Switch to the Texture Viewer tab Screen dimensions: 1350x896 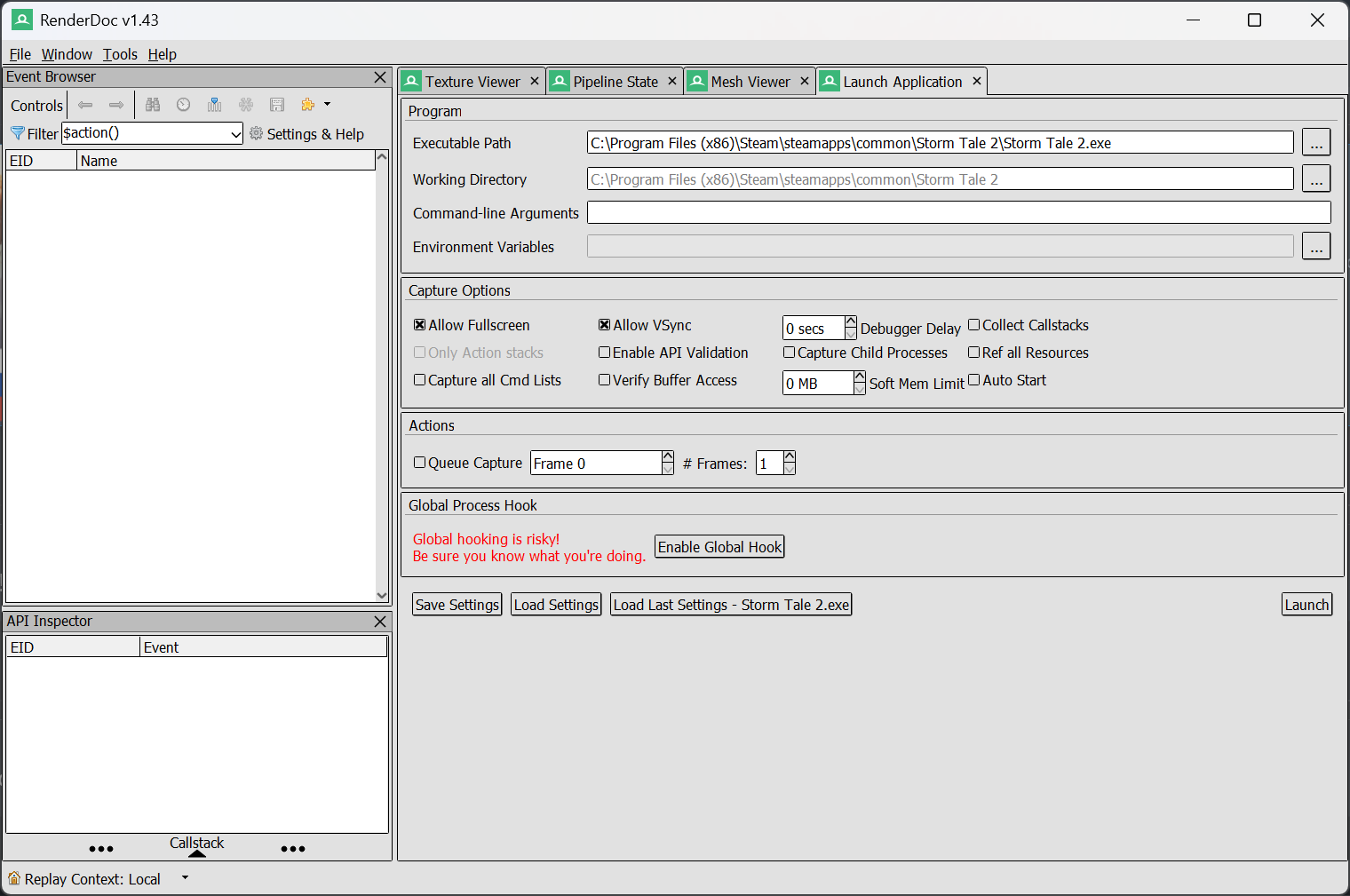[x=472, y=82]
